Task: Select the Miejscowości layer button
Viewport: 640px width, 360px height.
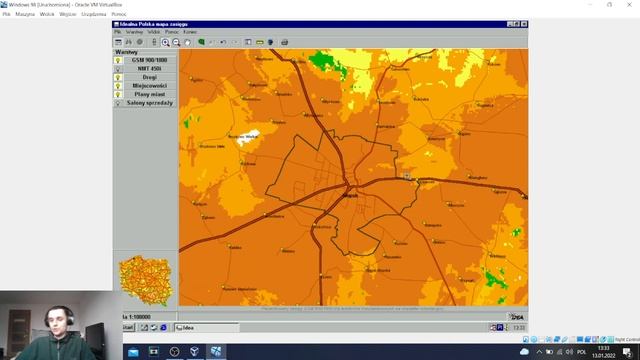Action: click(149, 86)
